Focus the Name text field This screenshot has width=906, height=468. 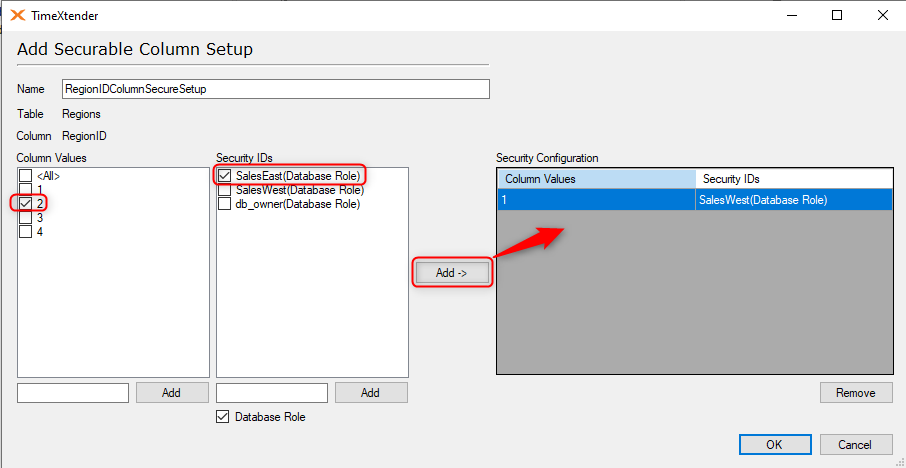276,89
